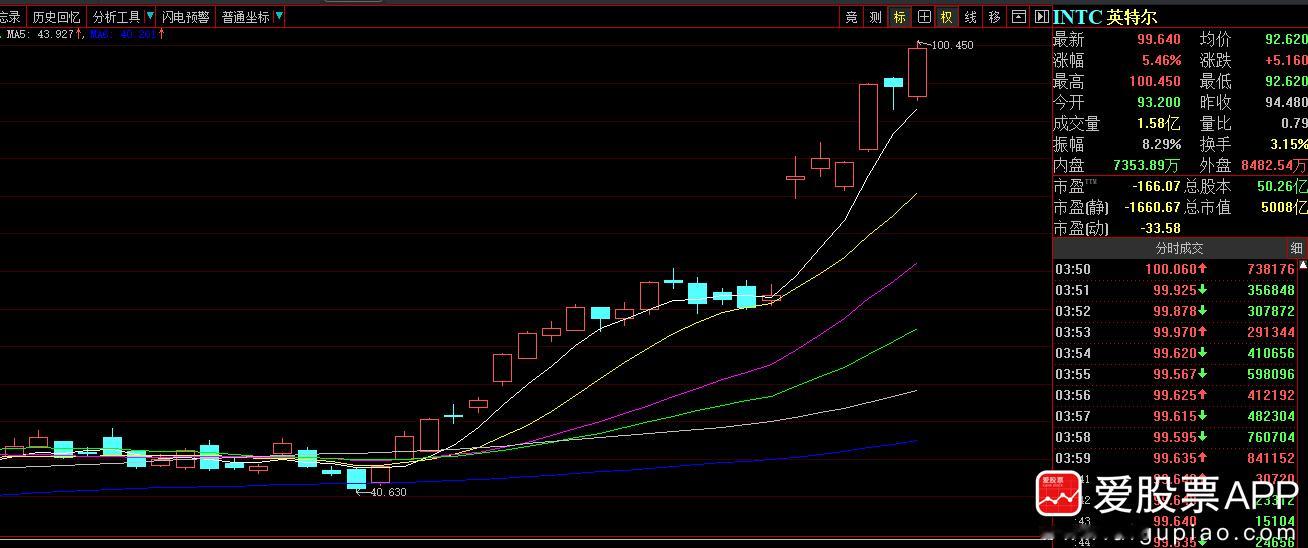
Task: Click the 换手 value 3.15%
Action: (x=1287, y=144)
